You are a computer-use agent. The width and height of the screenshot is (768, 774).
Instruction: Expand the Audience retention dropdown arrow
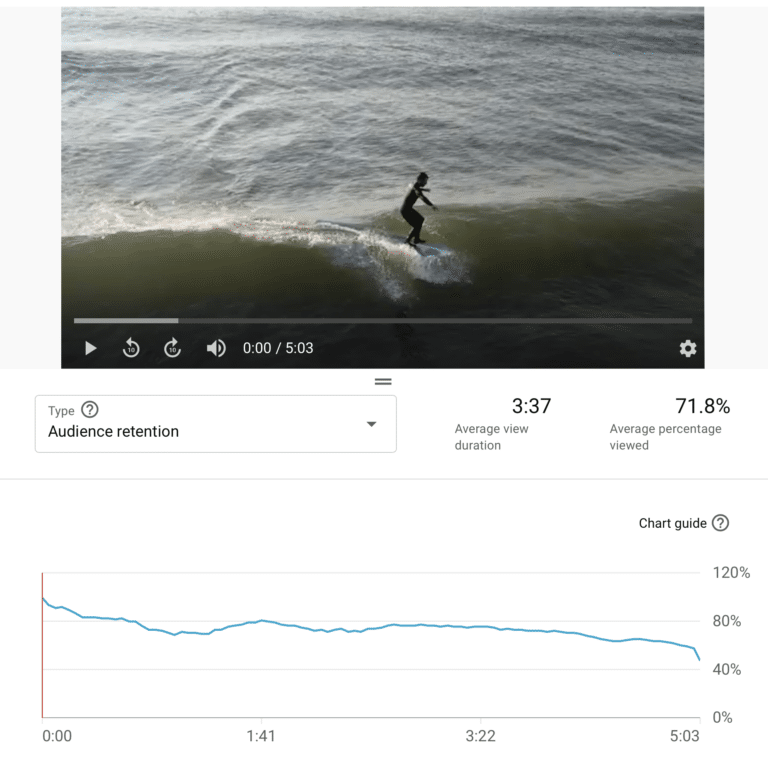(x=372, y=424)
